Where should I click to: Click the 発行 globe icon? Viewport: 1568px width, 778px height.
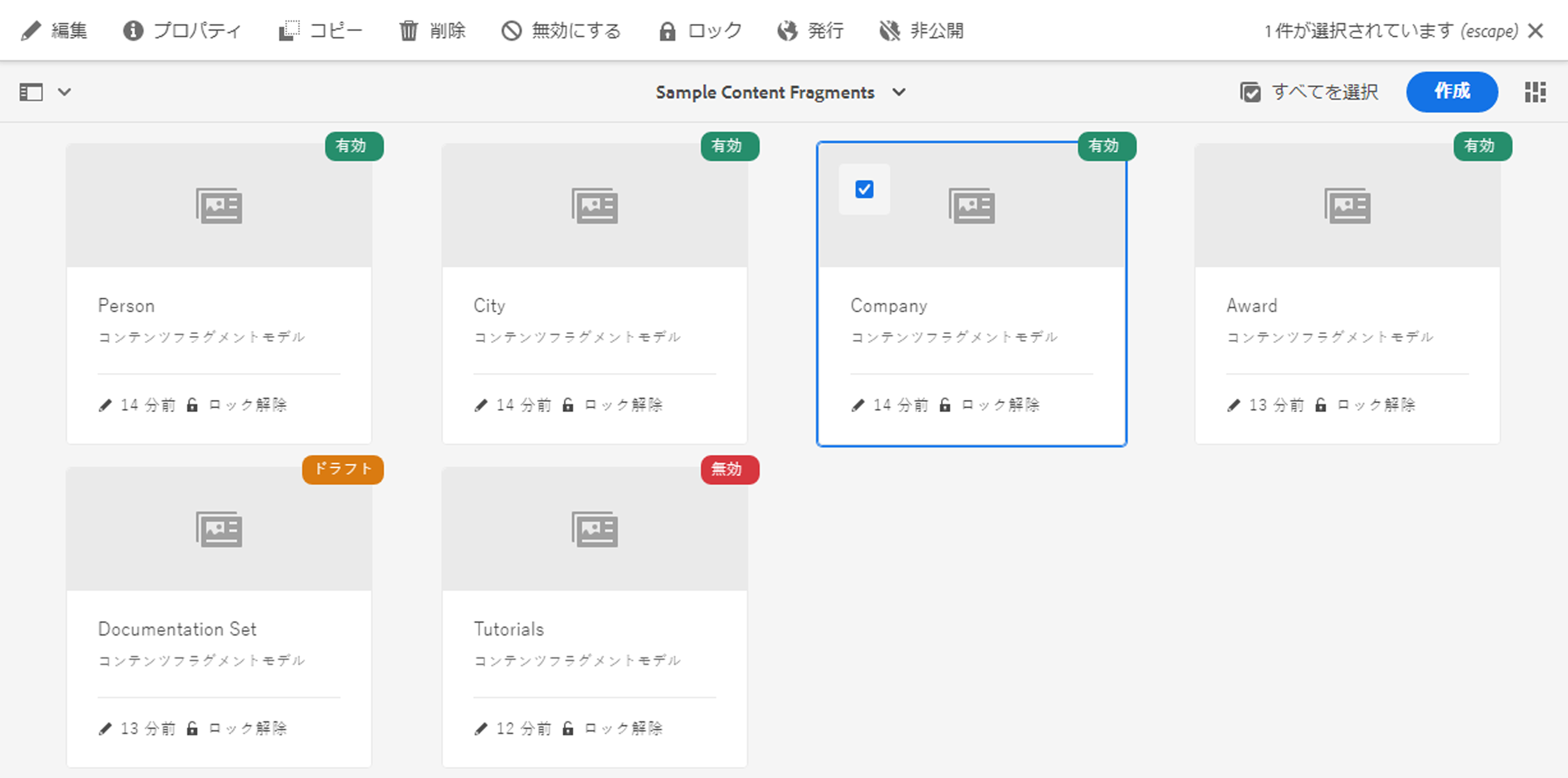[788, 31]
